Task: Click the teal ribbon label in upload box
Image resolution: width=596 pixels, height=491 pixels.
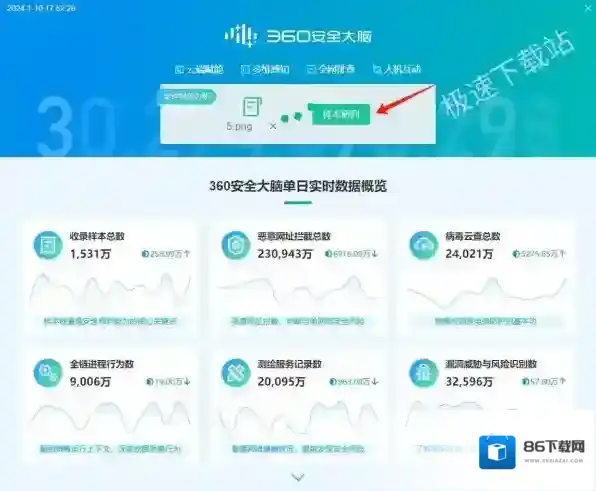Action: (x=187, y=97)
